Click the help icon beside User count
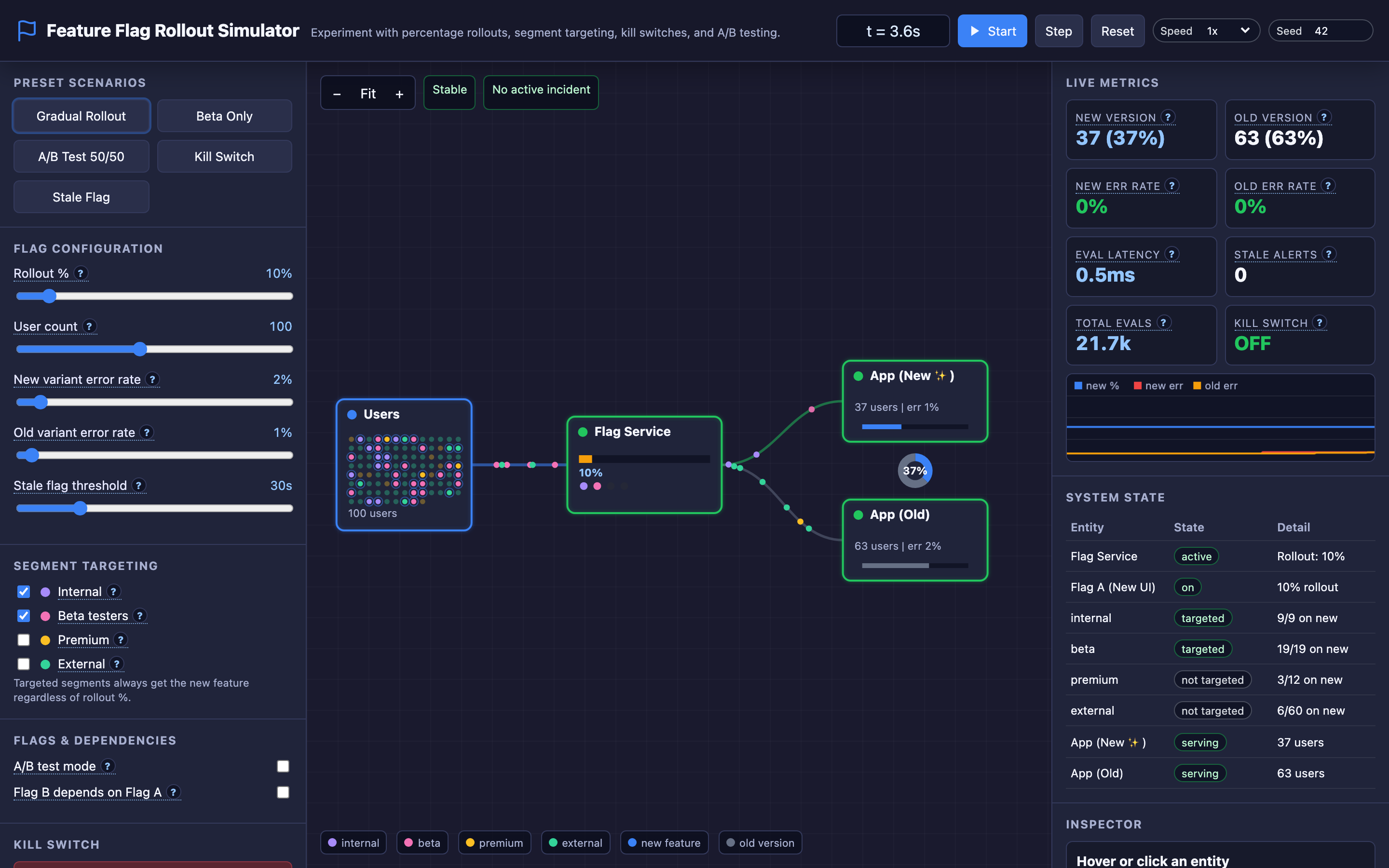The image size is (1389, 868). click(89, 326)
